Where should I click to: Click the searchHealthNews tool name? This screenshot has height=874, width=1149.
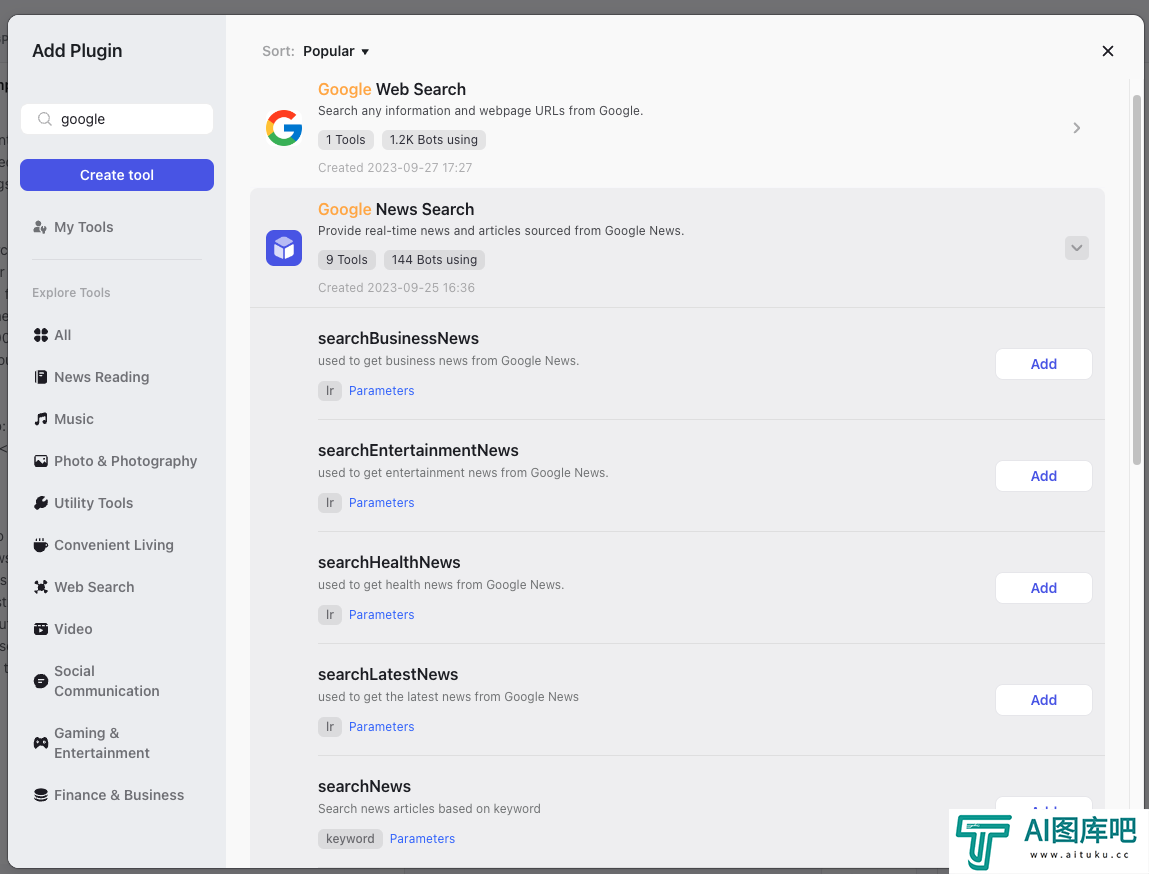[x=389, y=563]
